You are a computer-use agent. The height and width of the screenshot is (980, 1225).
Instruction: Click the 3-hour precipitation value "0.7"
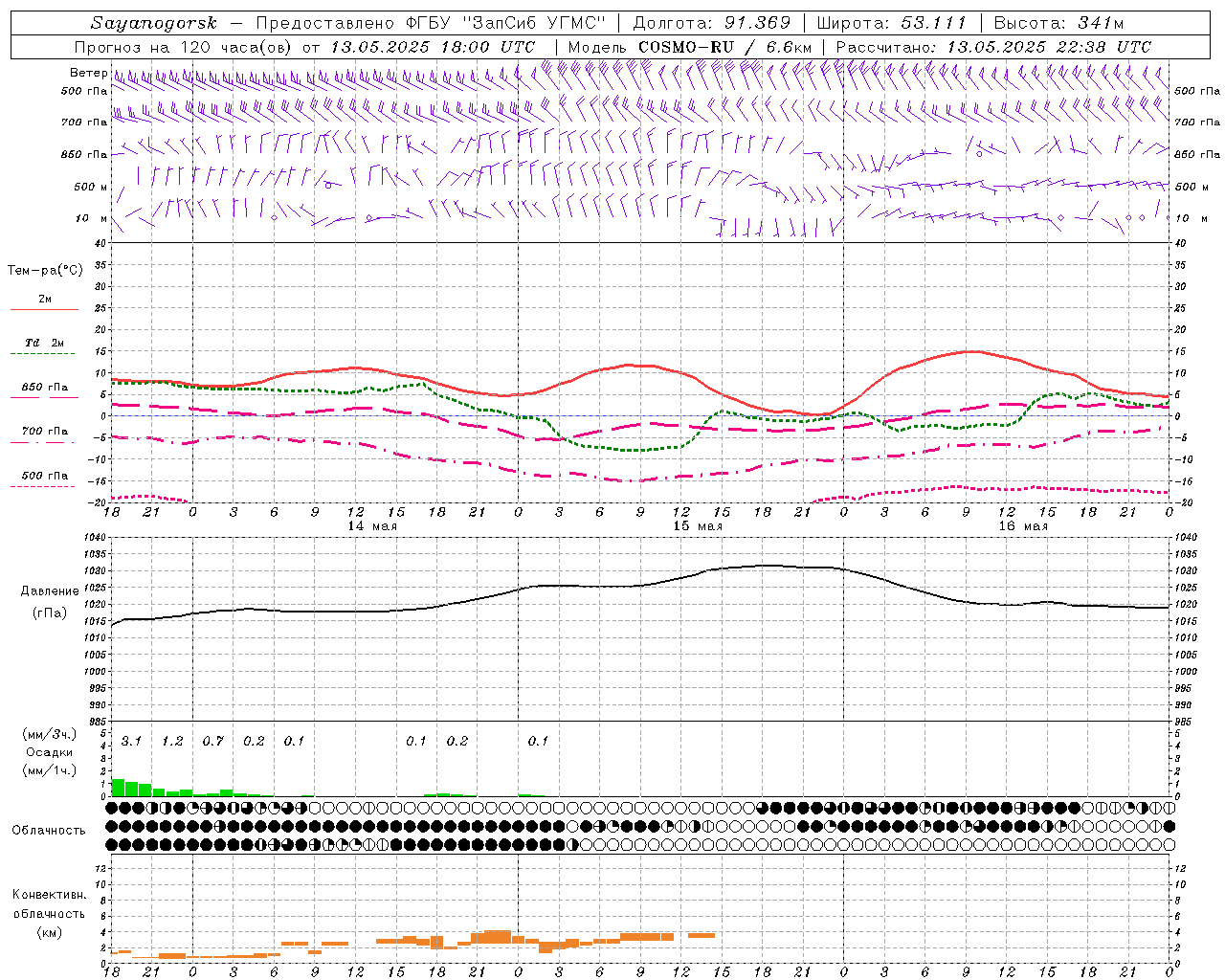(212, 742)
